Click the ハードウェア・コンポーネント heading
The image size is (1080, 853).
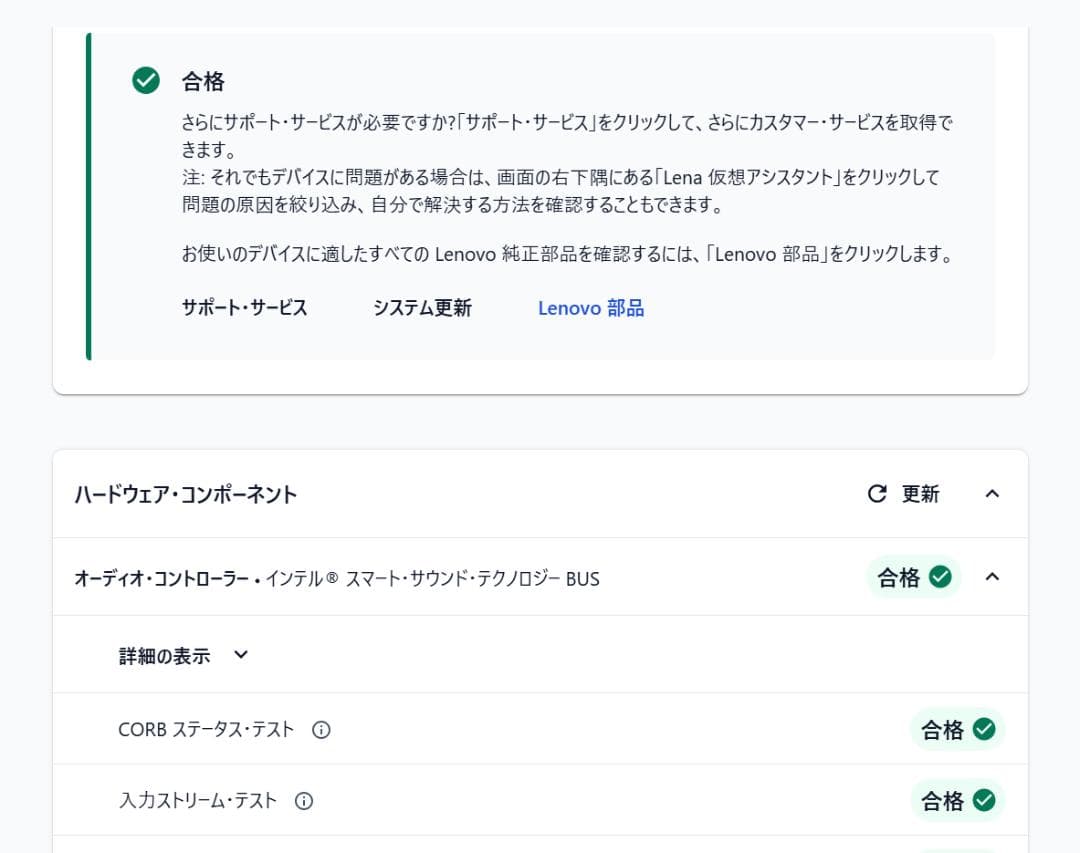click(186, 494)
